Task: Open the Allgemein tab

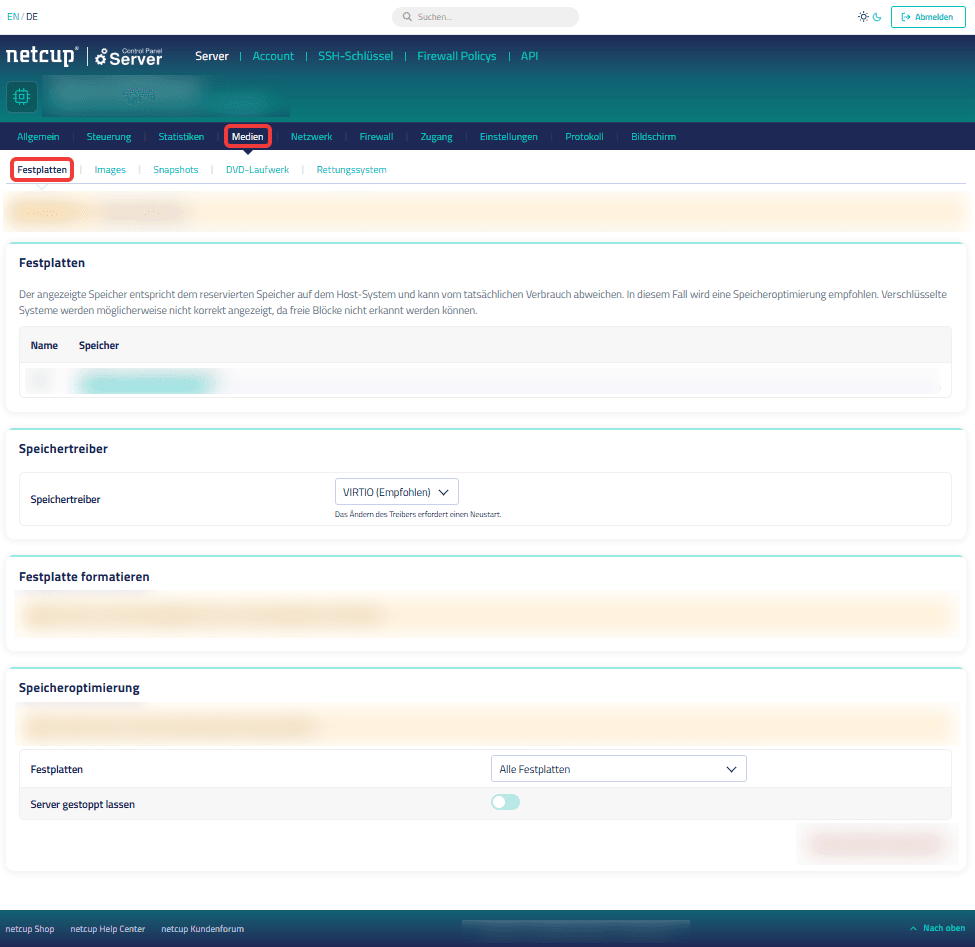Action: tap(39, 137)
